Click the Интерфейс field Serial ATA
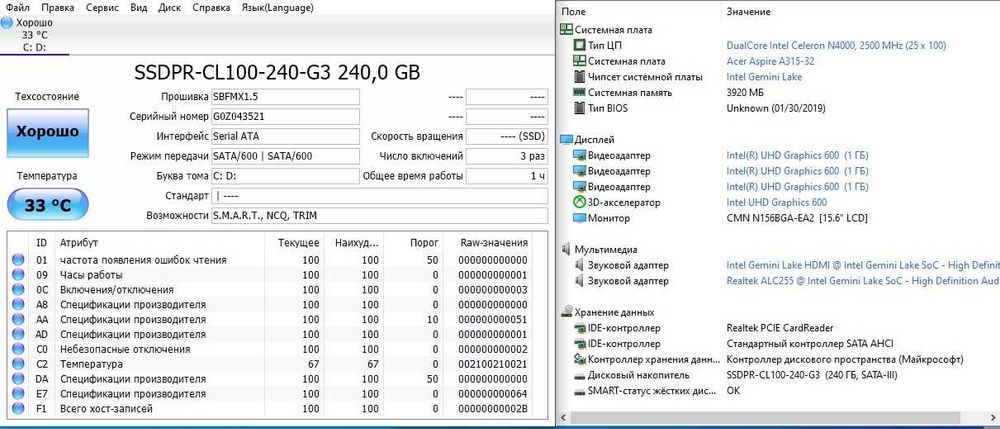Viewport: 1000px width, 429px height. 285,136
